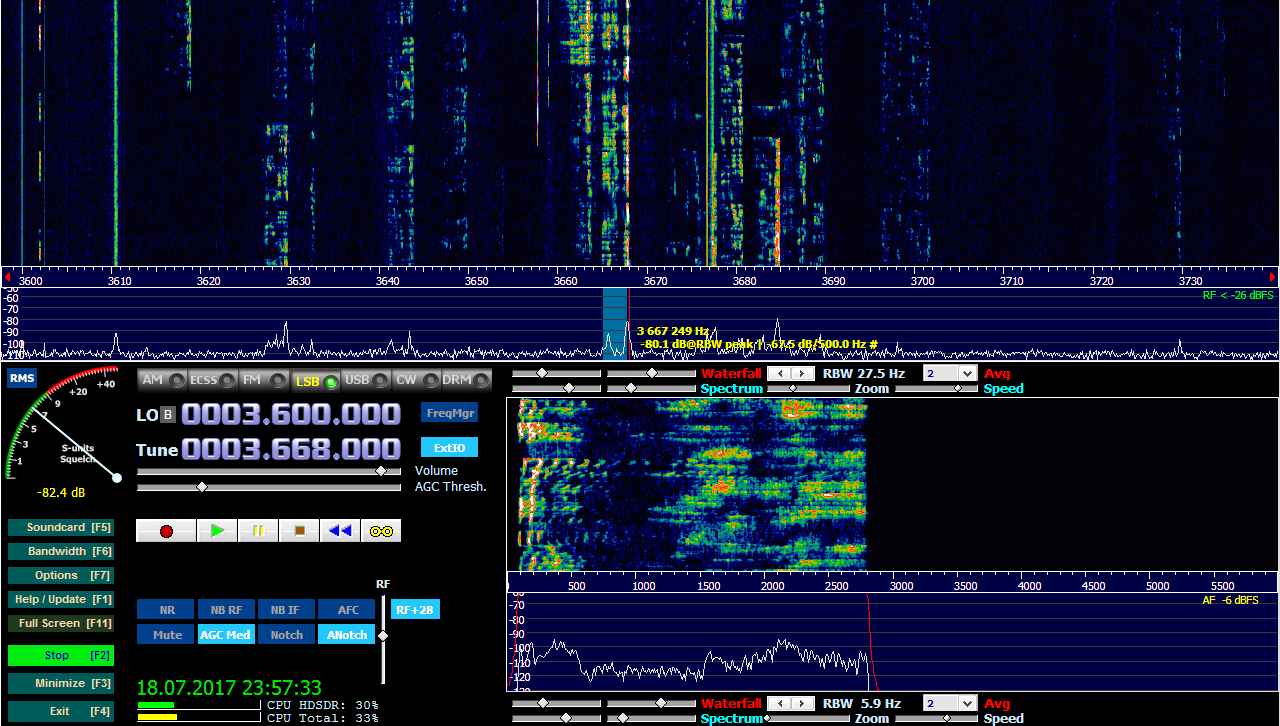Toggle Full Screen [F11]

pyautogui.click(x=60, y=623)
